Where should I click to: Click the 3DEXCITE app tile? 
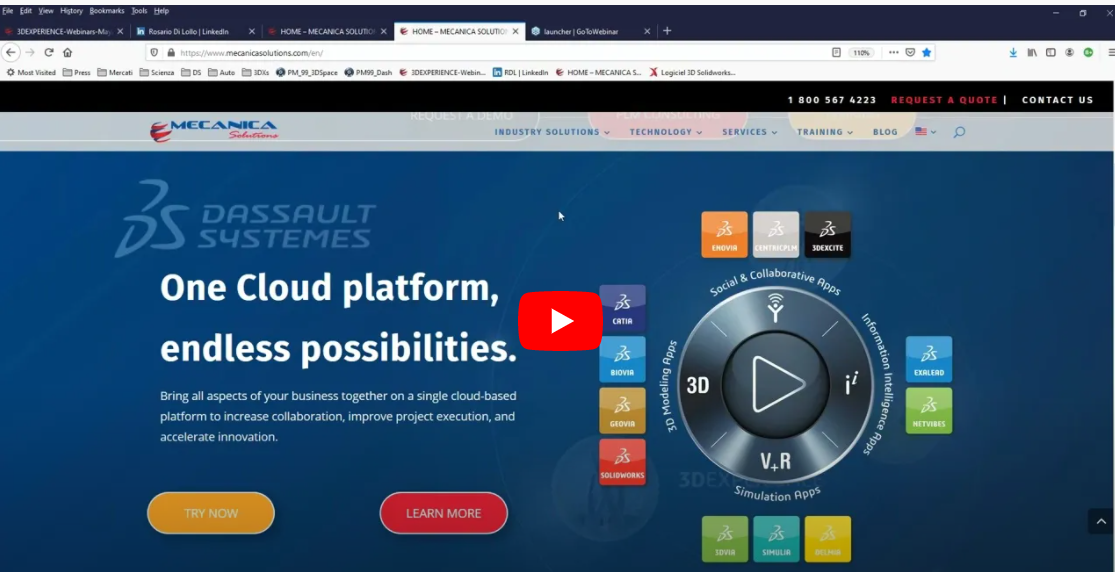tap(828, 235)
